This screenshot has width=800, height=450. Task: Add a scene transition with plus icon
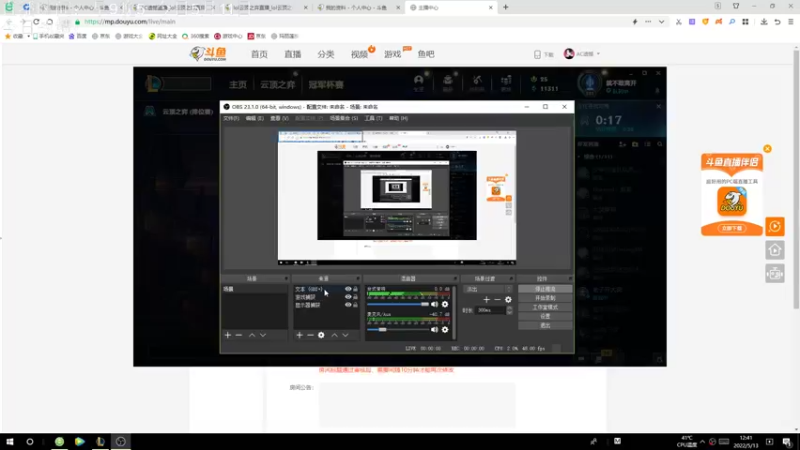pos(486,299)
